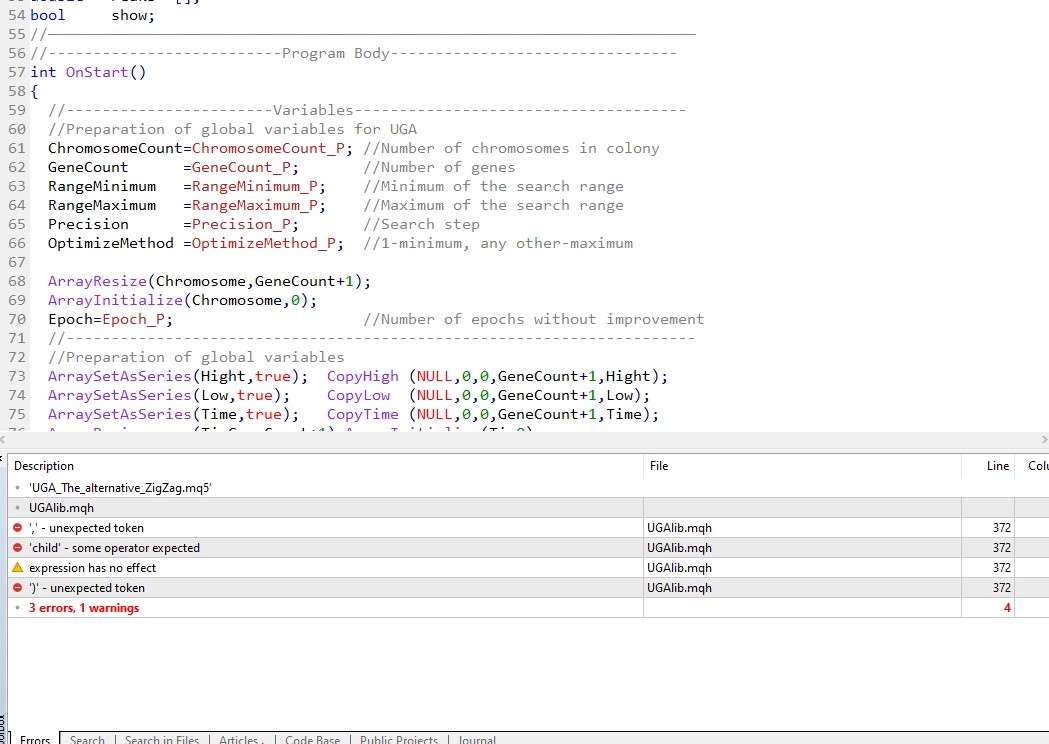This screenshot has width=1049, height=744.
Task: Select the 'child' - some operator expected error
Action: click(529, 548)
